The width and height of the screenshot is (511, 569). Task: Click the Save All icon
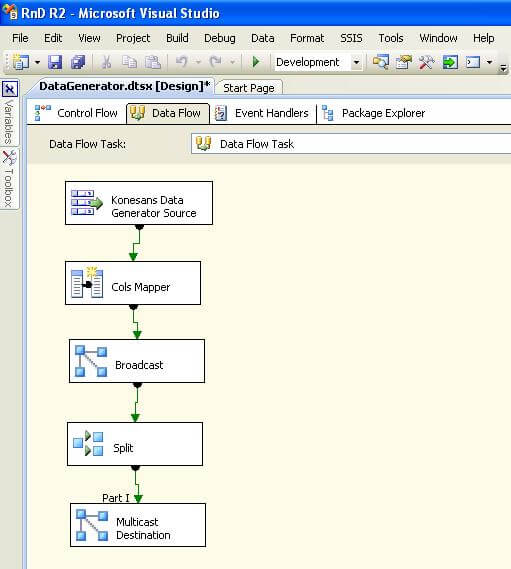tap(78, 62)
